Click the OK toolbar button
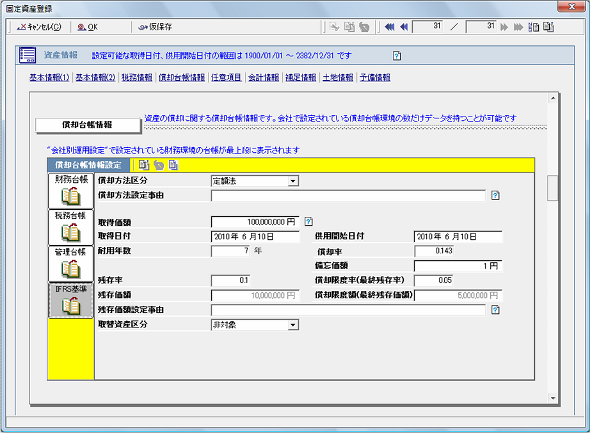590x433 pixels. 88,27
